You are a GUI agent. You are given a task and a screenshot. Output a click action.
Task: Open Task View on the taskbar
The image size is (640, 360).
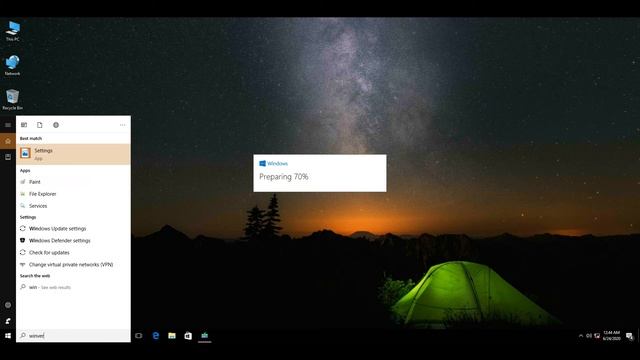139,336
